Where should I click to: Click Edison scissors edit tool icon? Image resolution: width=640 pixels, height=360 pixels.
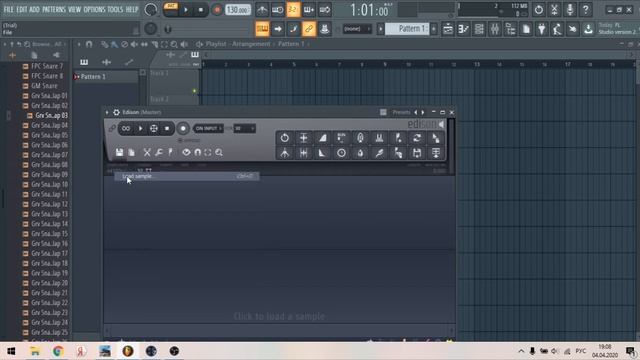tap(147, 152)
